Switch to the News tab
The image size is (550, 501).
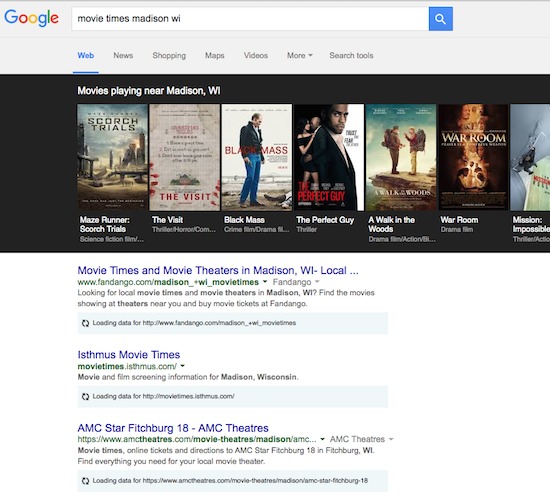click(123, 55)
